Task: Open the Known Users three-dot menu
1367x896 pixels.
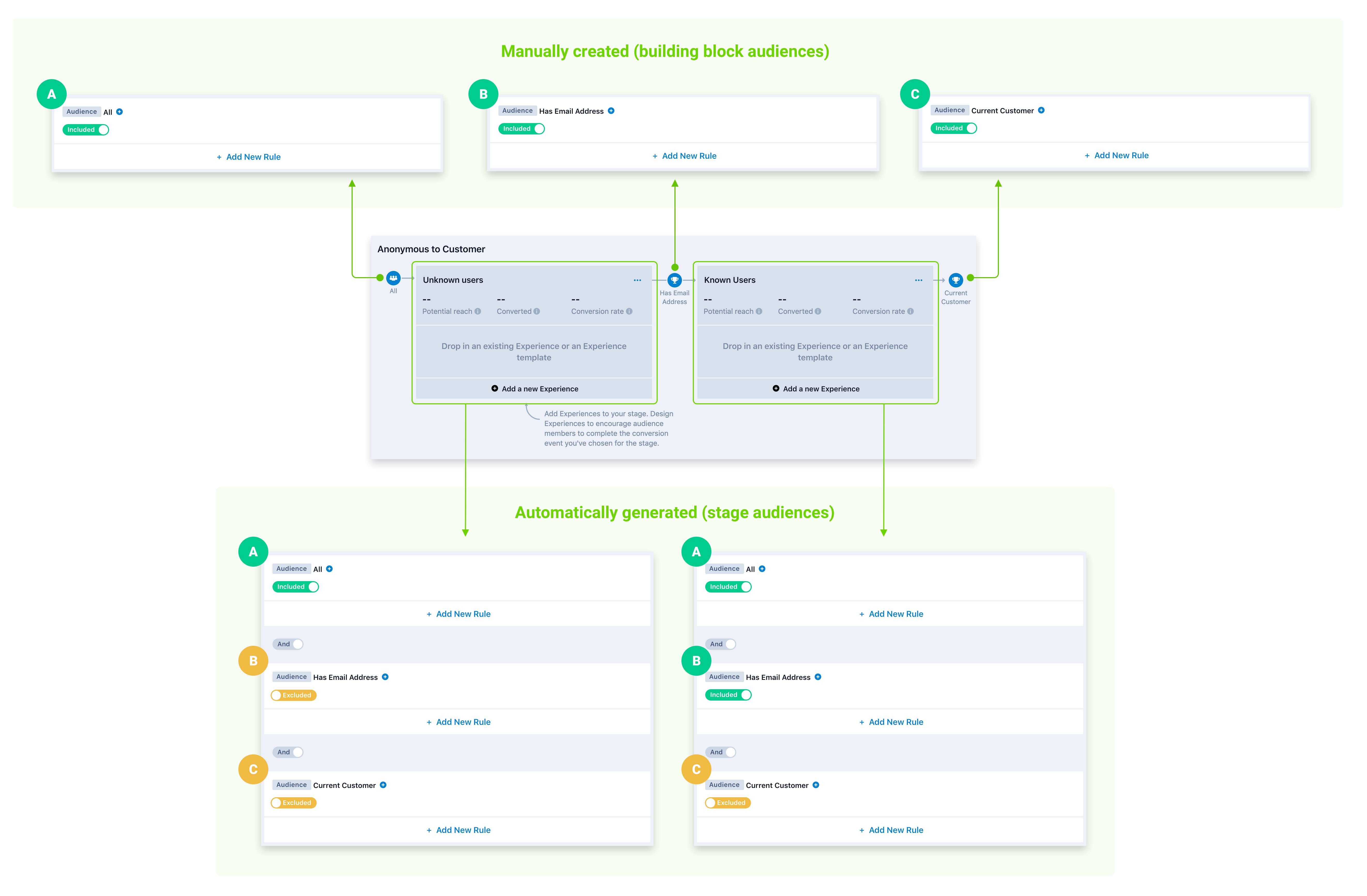Action: (x=918, y=280)
